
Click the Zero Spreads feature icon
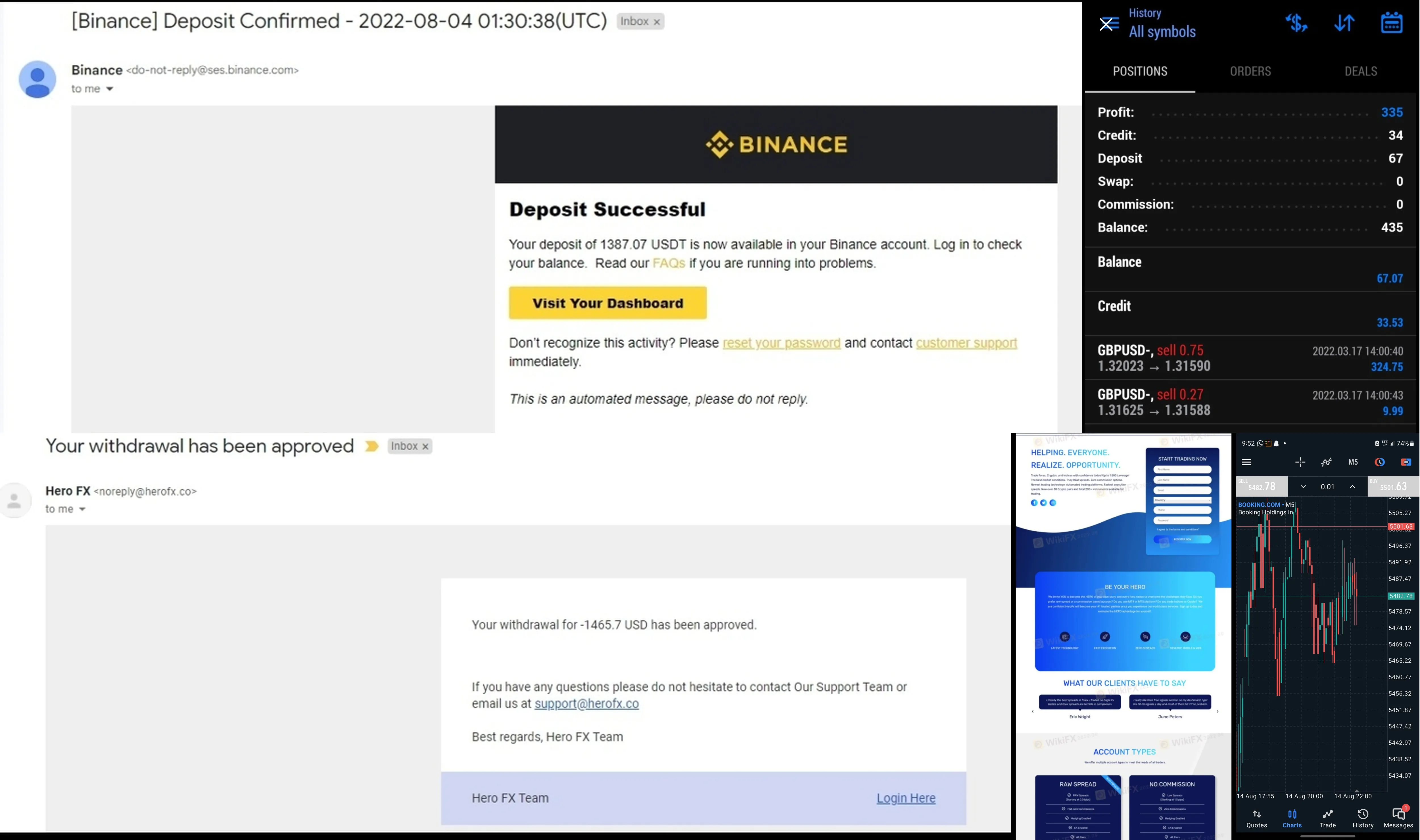click(x=1145, y=636)
